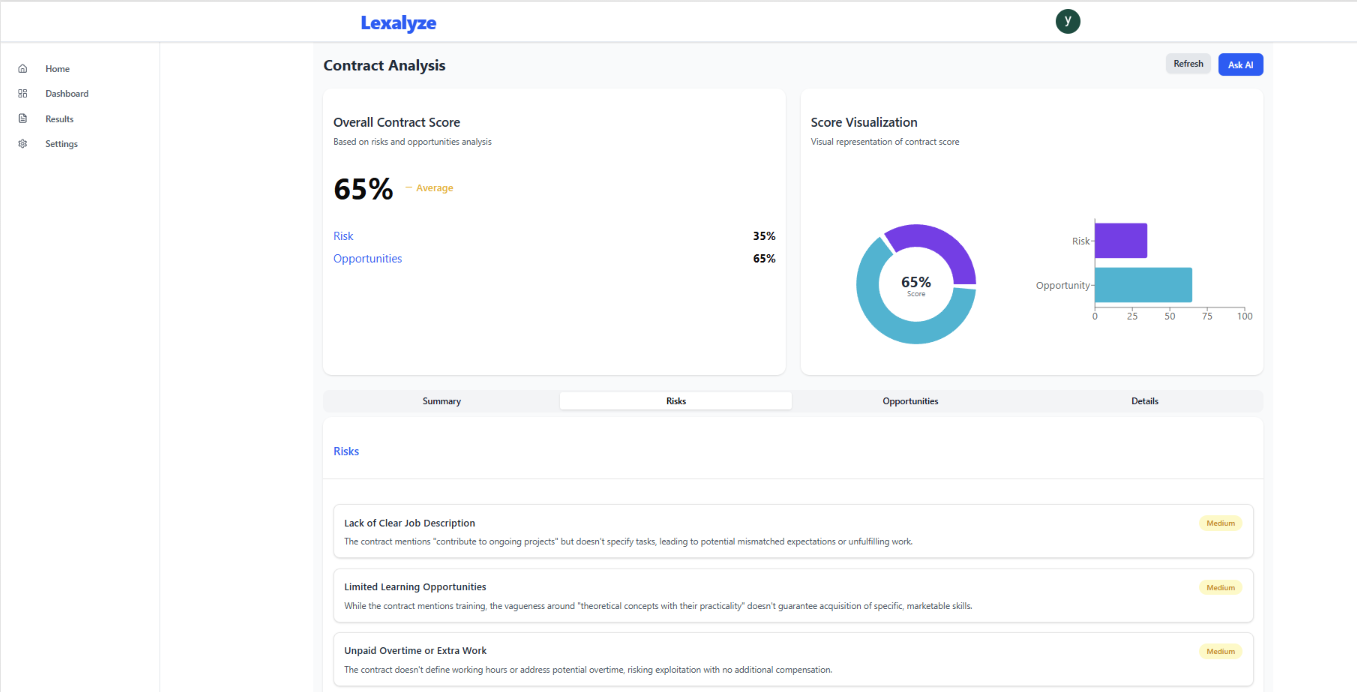Click the Results document icon
1357x692 pixels.
pos(23,119)
